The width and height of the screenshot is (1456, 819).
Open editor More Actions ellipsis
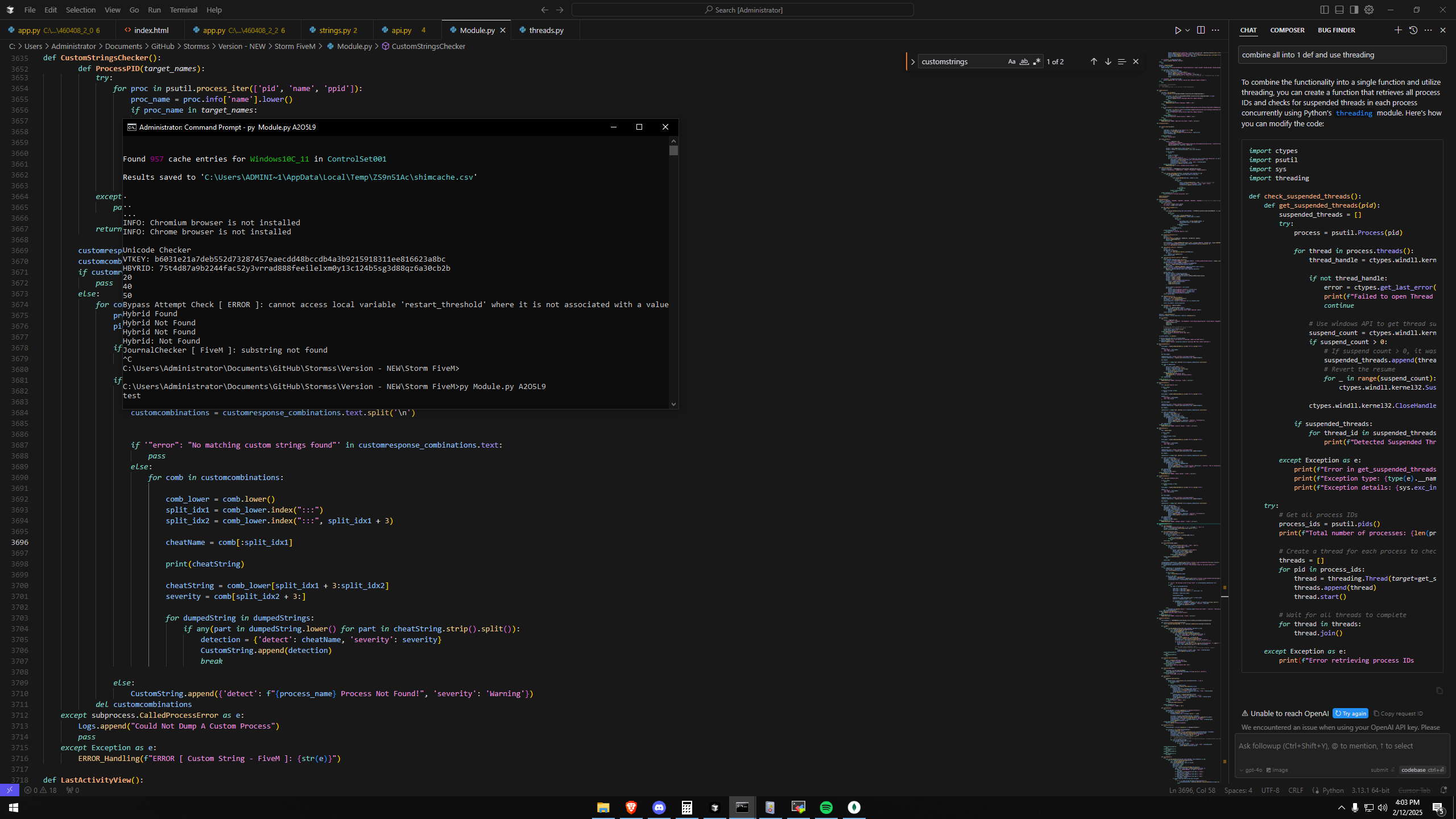coord(1215,30)
